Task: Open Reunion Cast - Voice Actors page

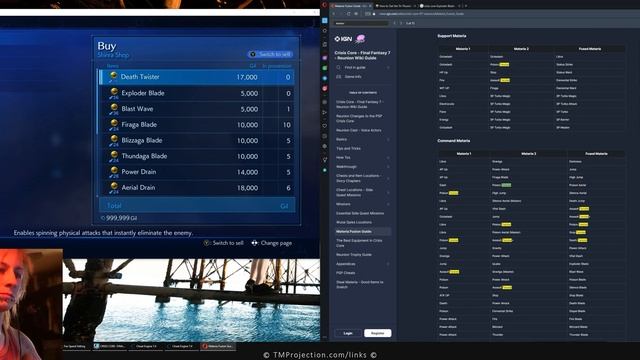Action: coord(359,131)
